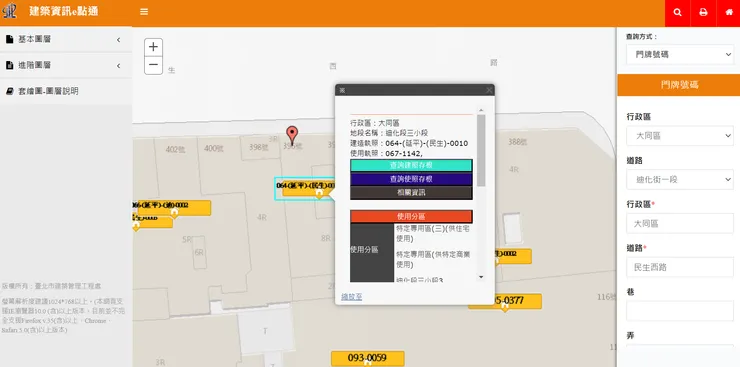Open the 道路 迪化街一段 dropdown
This screenshot has width=740, height=367.
(680, 180)
